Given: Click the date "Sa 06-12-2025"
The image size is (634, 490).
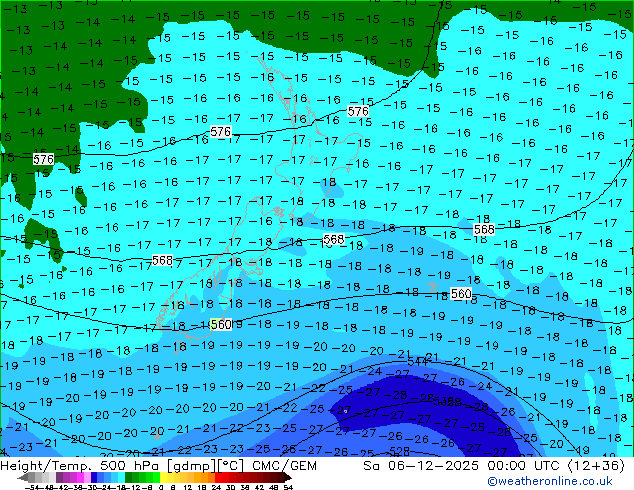Looking at the screenshot, I should (x=421, y=466).
